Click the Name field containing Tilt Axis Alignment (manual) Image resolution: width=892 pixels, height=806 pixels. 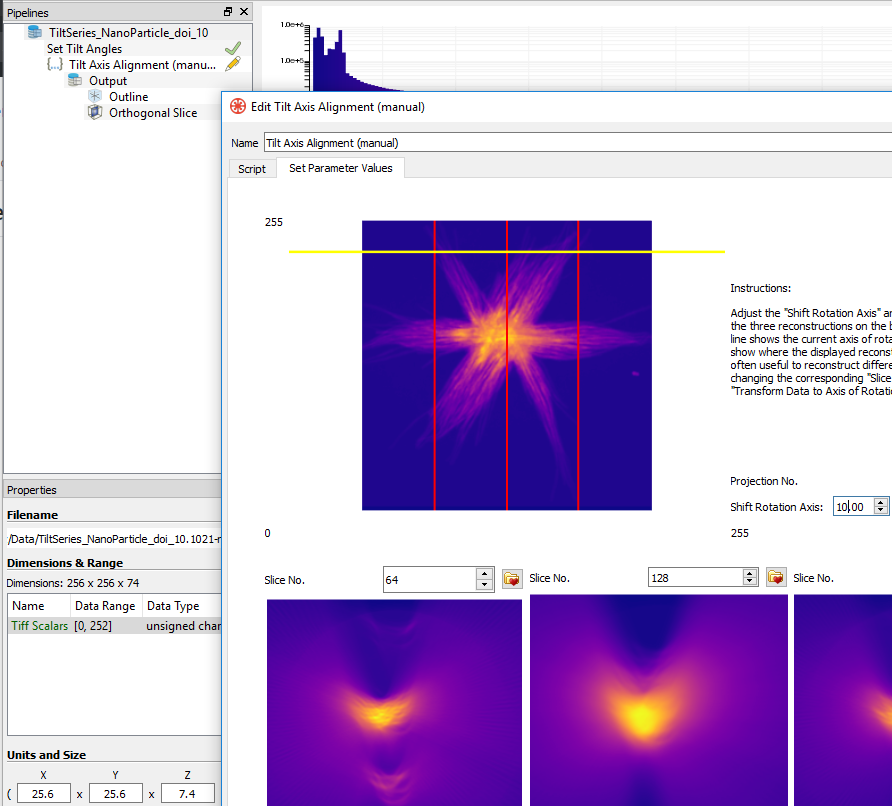577,143
